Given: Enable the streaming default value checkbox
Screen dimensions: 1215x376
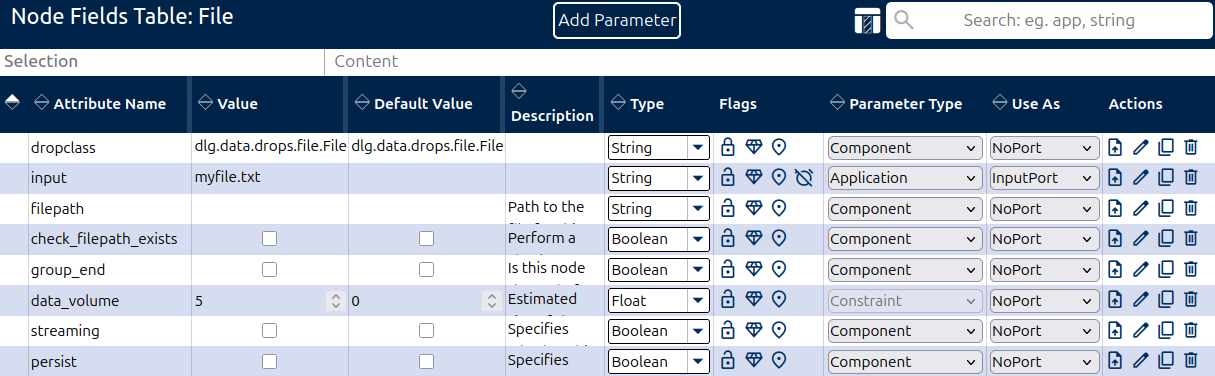Looking at the screenshot, I should click(x=427, y=331).
